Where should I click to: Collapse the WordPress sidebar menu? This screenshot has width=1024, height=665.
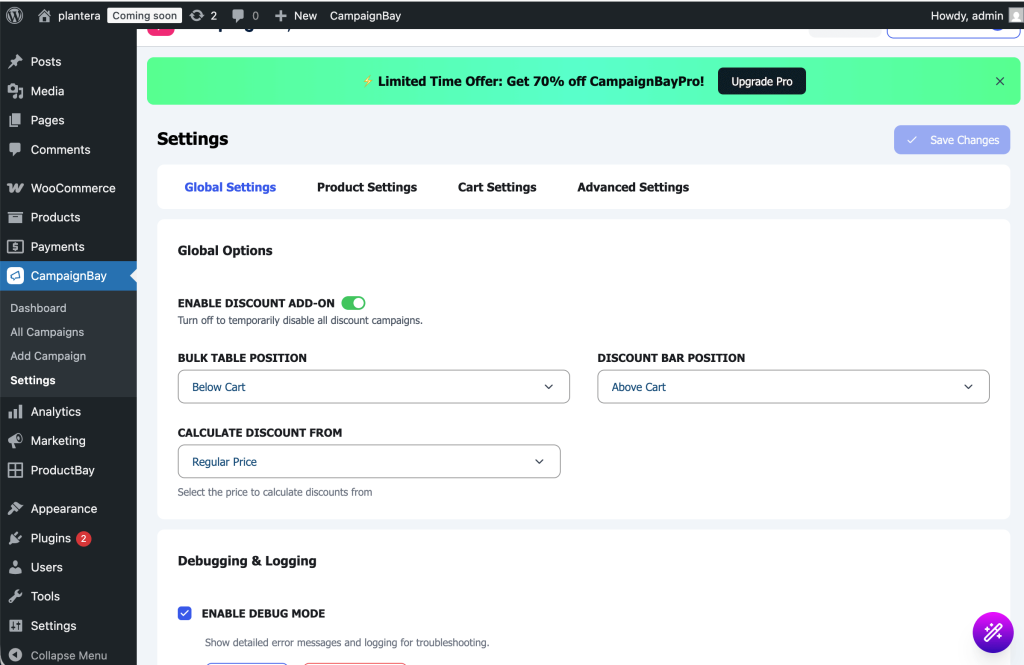click(x=68, y=655)
